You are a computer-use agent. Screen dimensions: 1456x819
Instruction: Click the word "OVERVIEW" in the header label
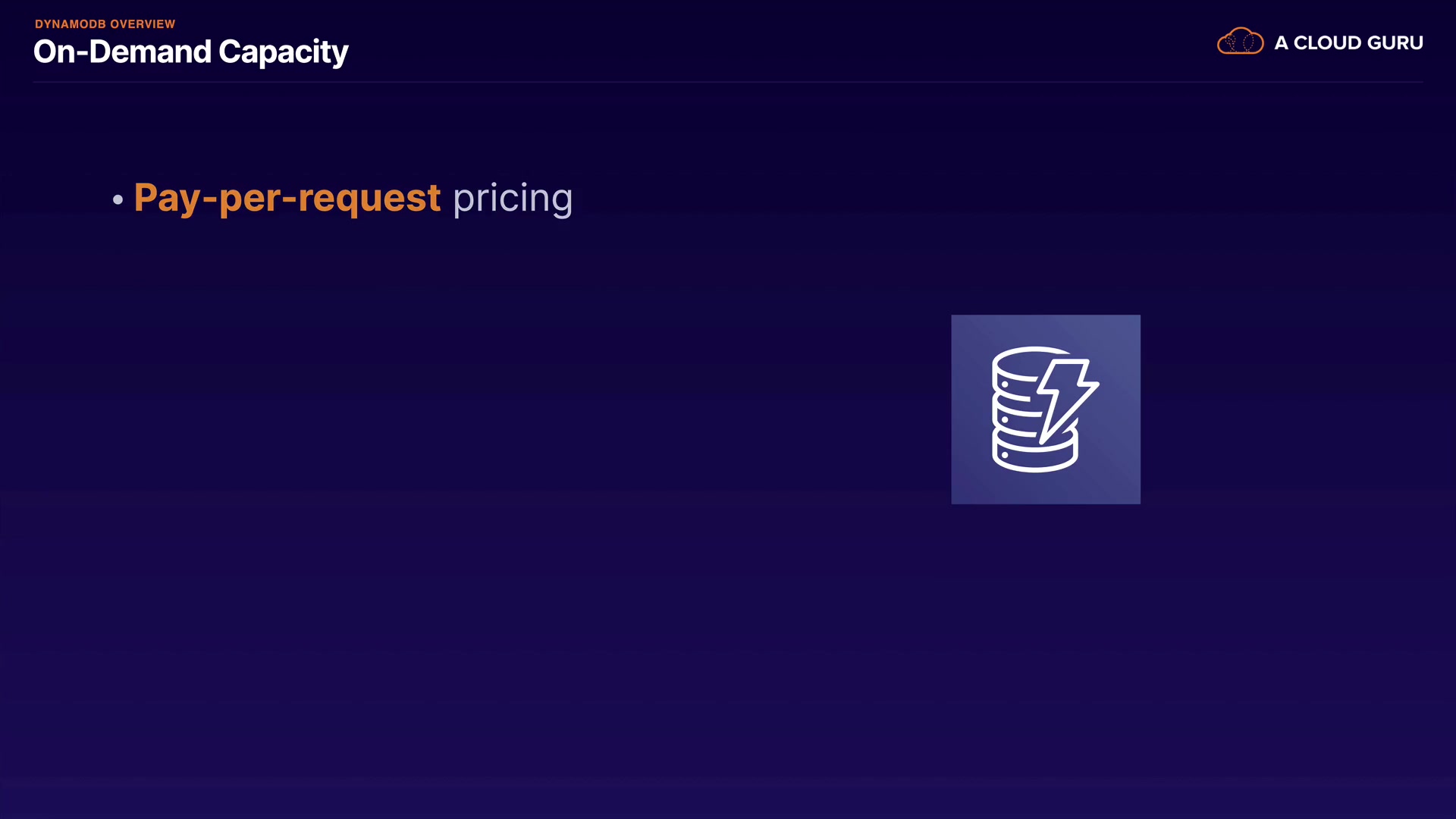click(143, 24)
